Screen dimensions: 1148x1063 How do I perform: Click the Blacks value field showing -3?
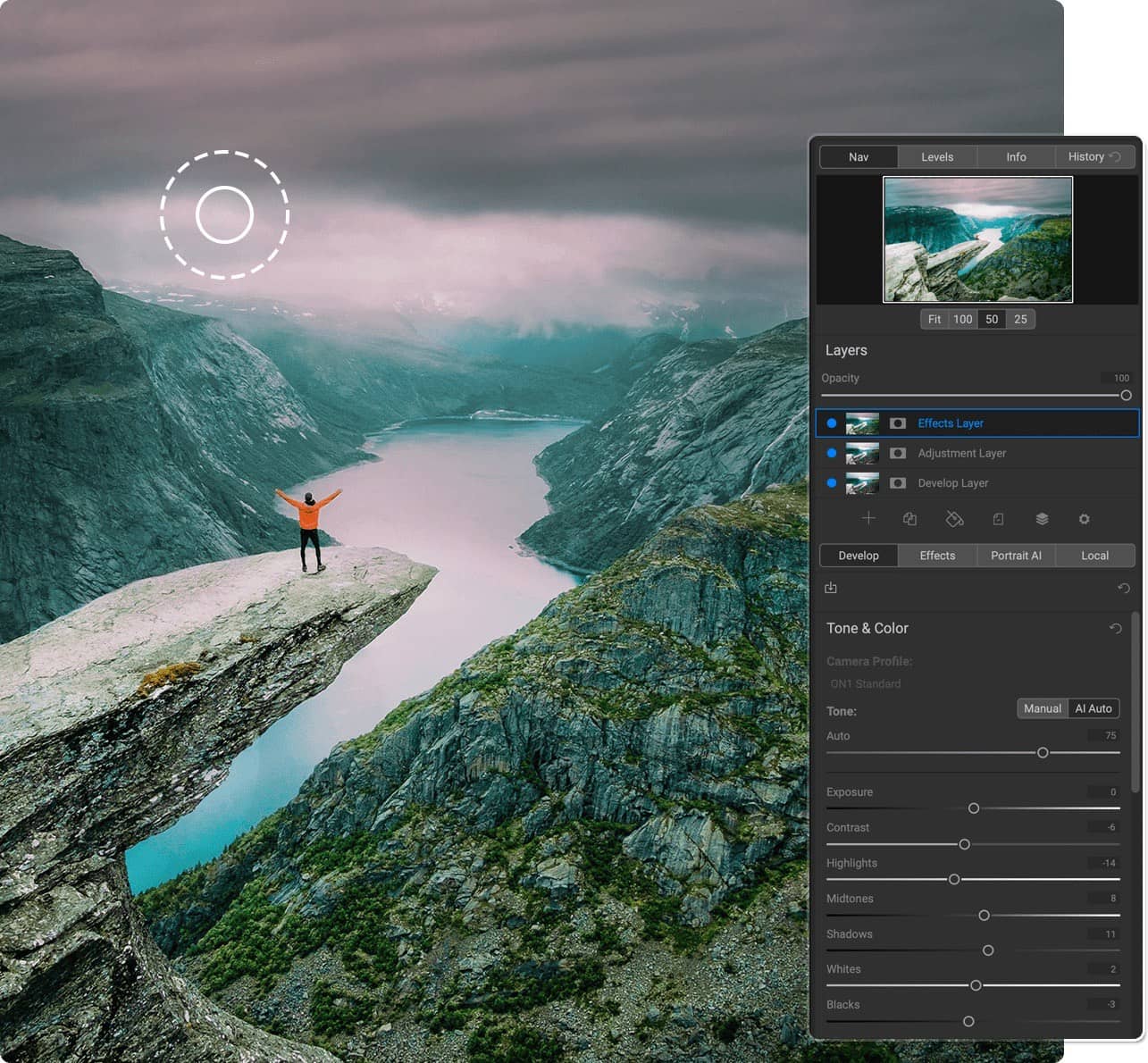(1104, 1004)
